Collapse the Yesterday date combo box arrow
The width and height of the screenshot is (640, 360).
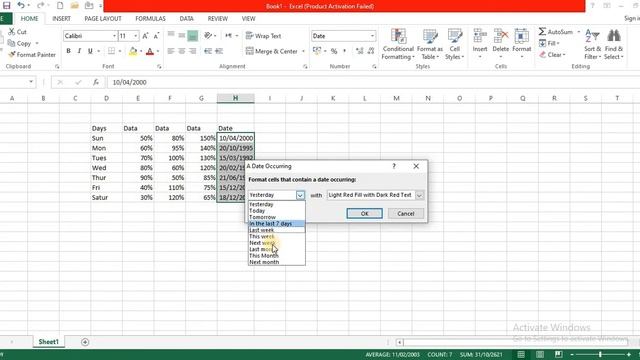[300, 195]
